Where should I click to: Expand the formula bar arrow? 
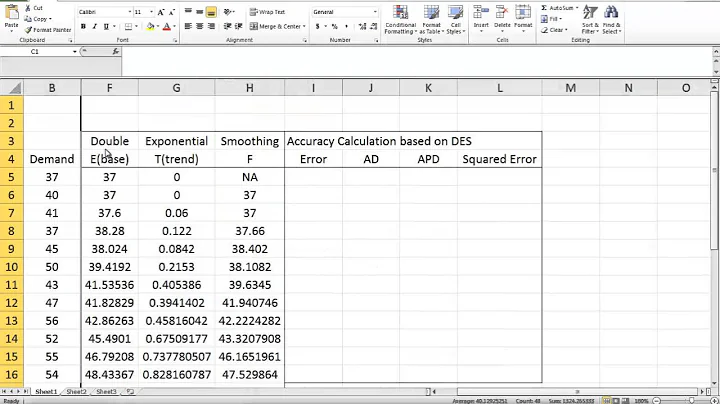[715, 52]
